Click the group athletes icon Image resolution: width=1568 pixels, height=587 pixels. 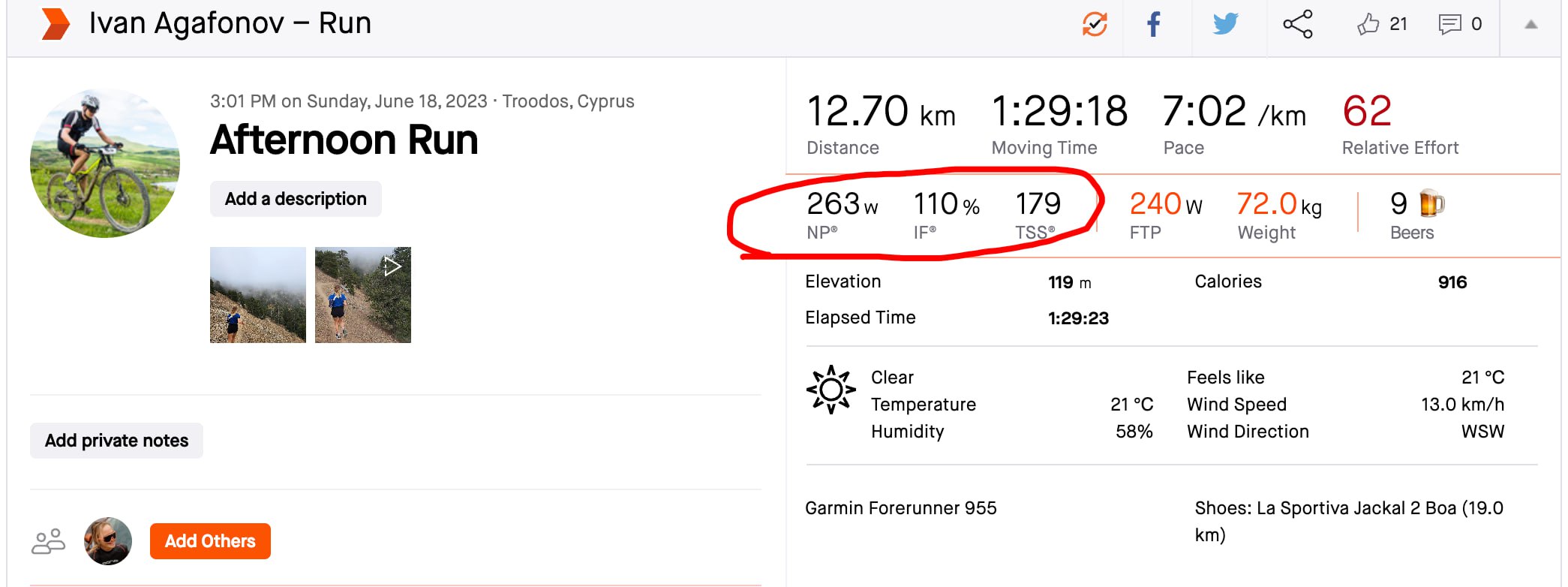pos(48,541)
